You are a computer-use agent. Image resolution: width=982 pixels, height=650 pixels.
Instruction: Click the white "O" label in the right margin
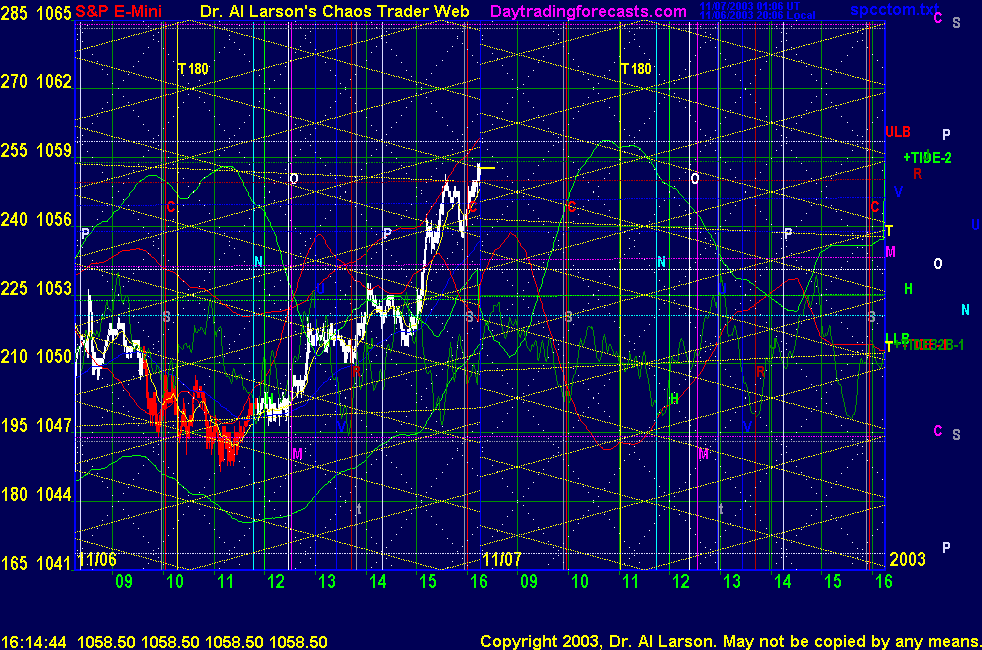point(938,264)
